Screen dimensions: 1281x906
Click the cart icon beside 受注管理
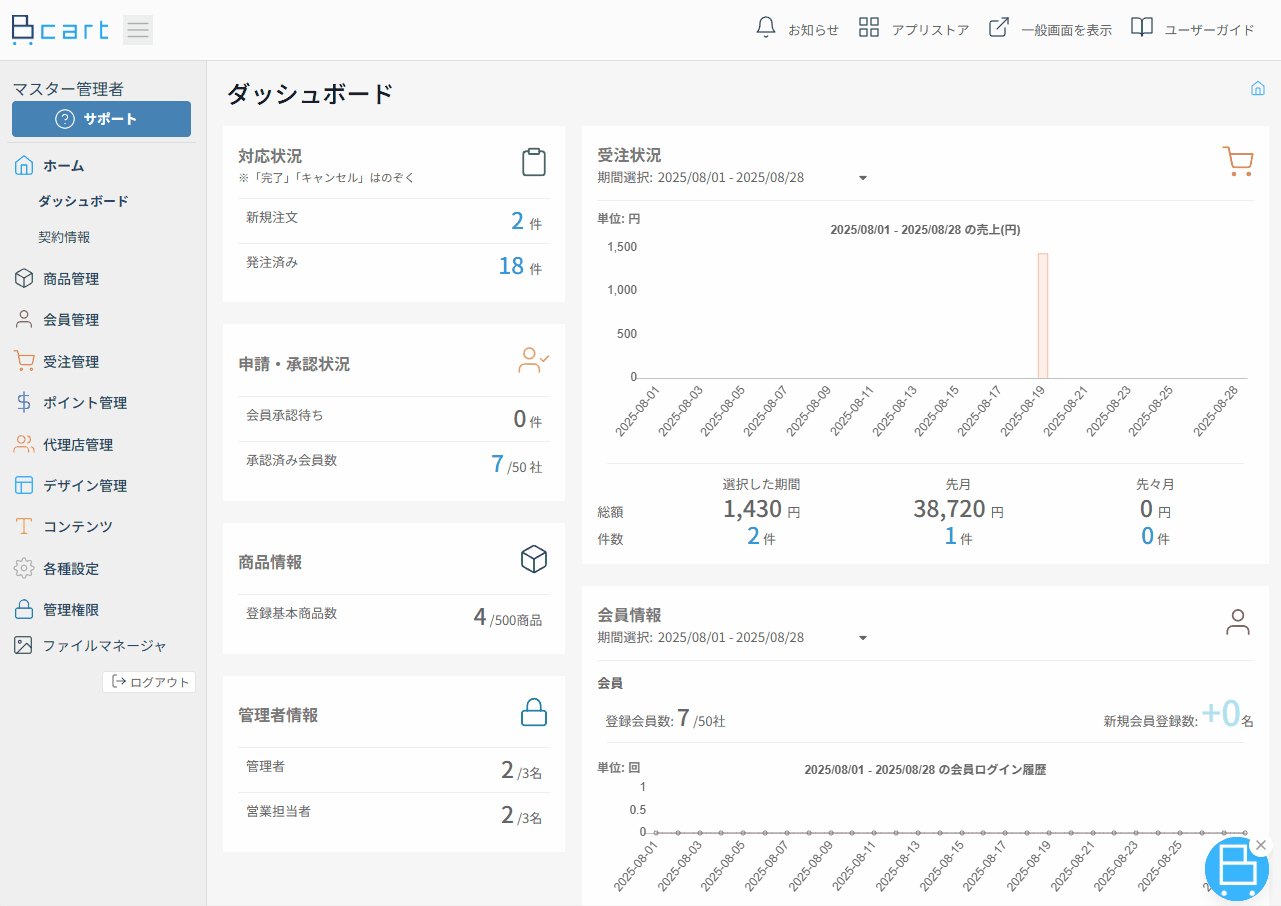(x=24, y=361)
